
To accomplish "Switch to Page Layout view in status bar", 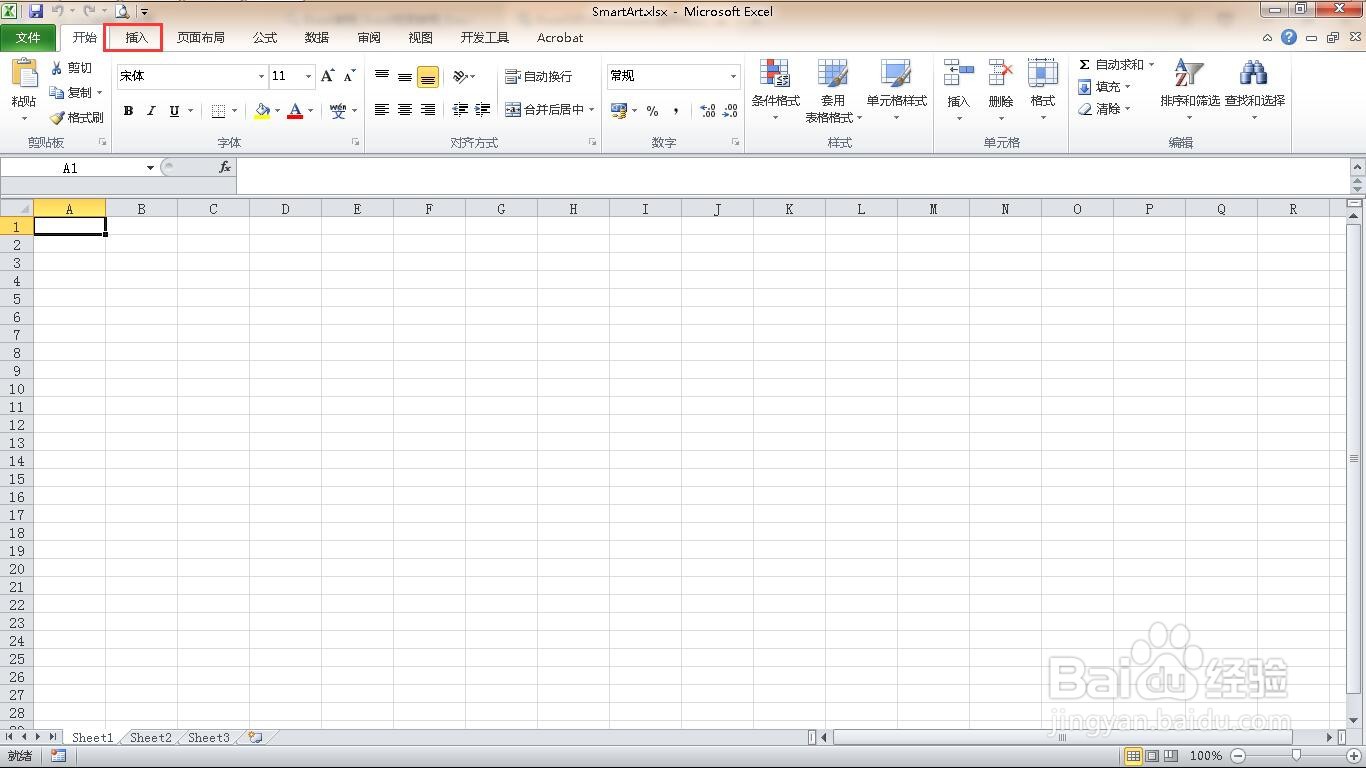I will pyautogui.click(x=1152, y=756).
